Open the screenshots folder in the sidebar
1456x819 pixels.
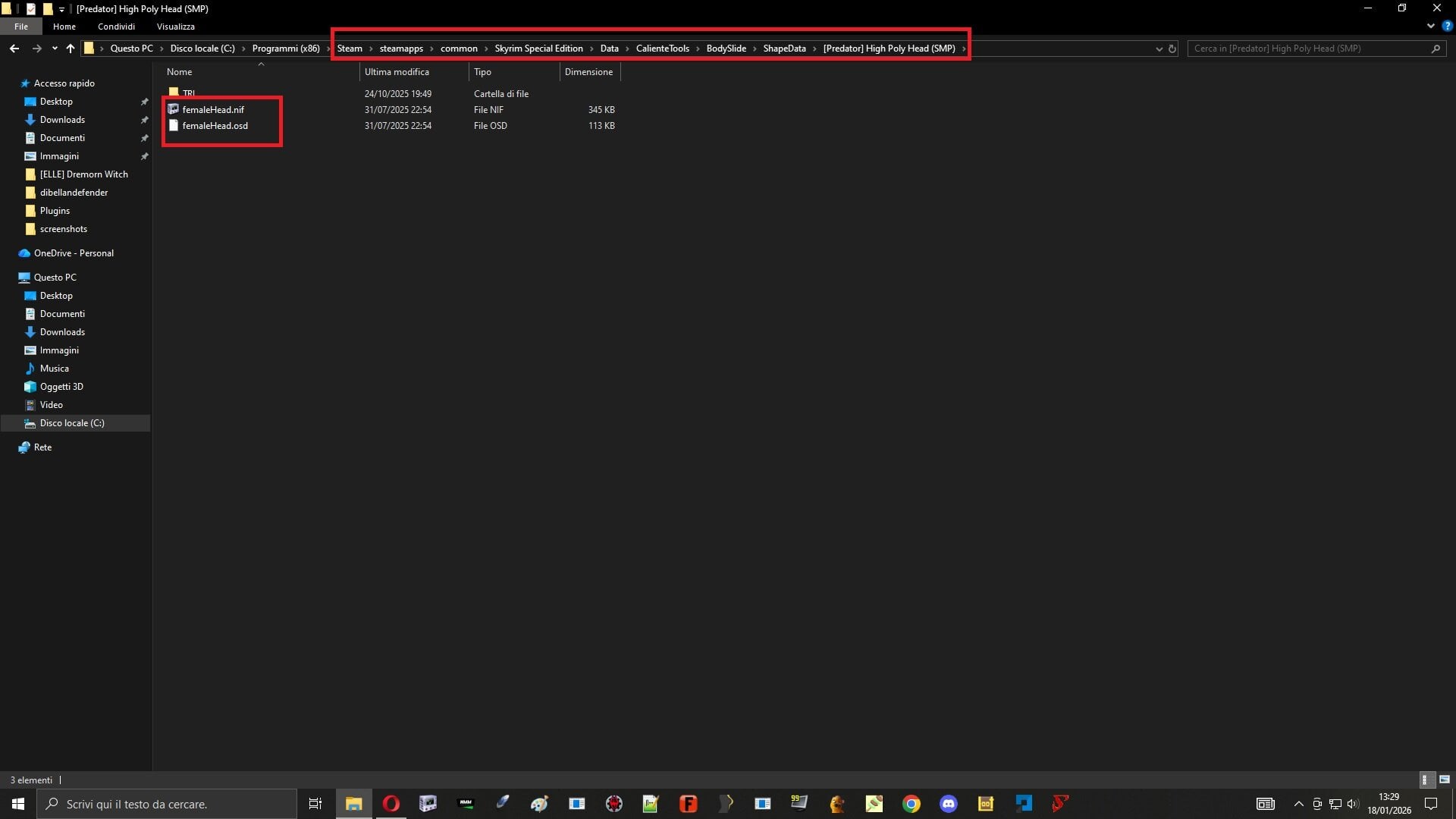point(63,229)
